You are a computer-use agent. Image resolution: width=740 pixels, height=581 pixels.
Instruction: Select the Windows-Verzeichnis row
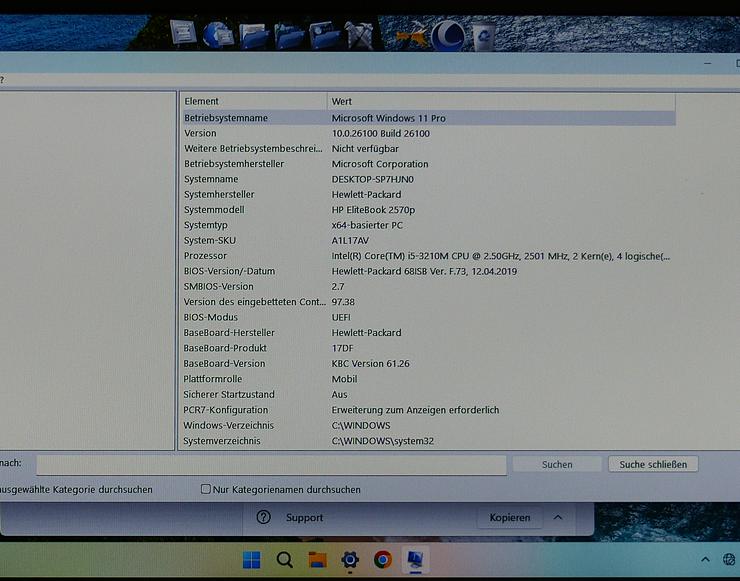click(228, 425)
